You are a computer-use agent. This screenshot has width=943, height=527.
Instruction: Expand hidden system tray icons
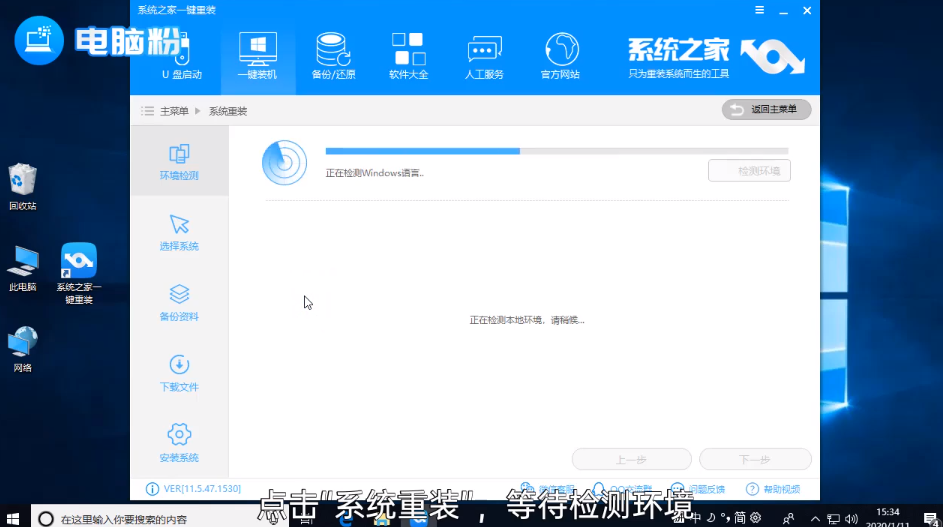point(815,519)
